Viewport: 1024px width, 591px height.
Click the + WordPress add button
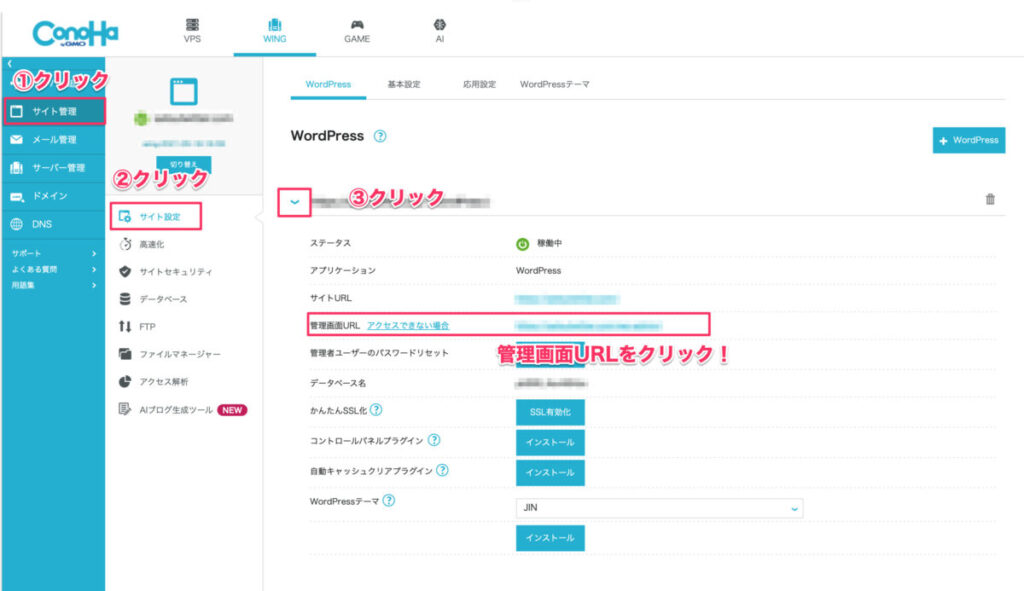(x=968, y=140)
